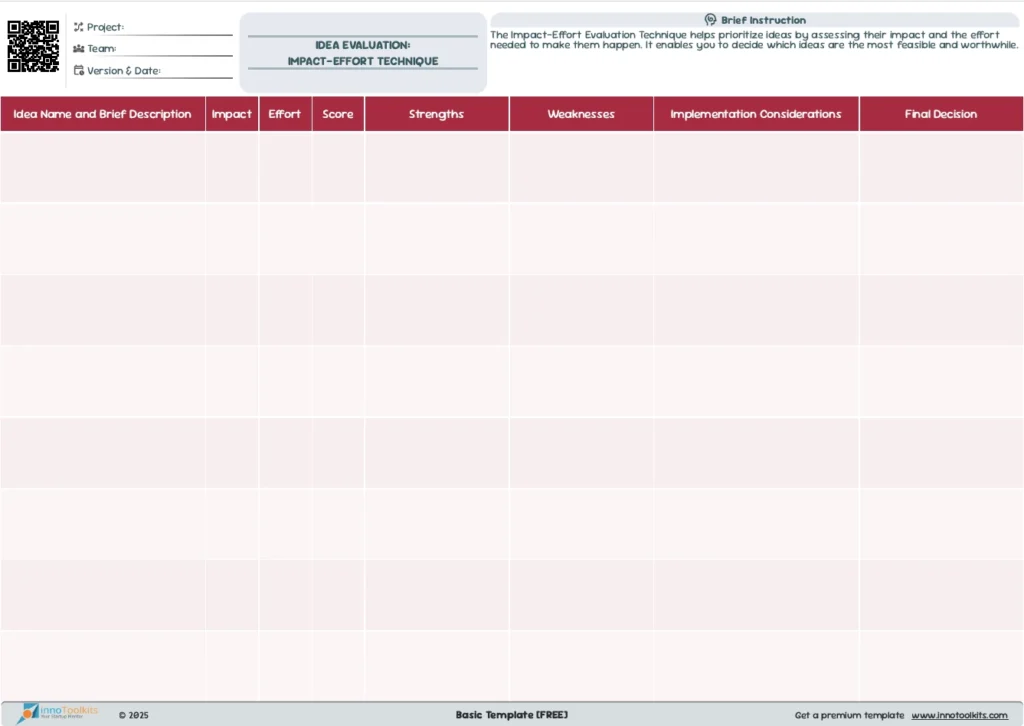Click the Implementation Considerations column header
1024x726 pixels.
coord(756,114)
